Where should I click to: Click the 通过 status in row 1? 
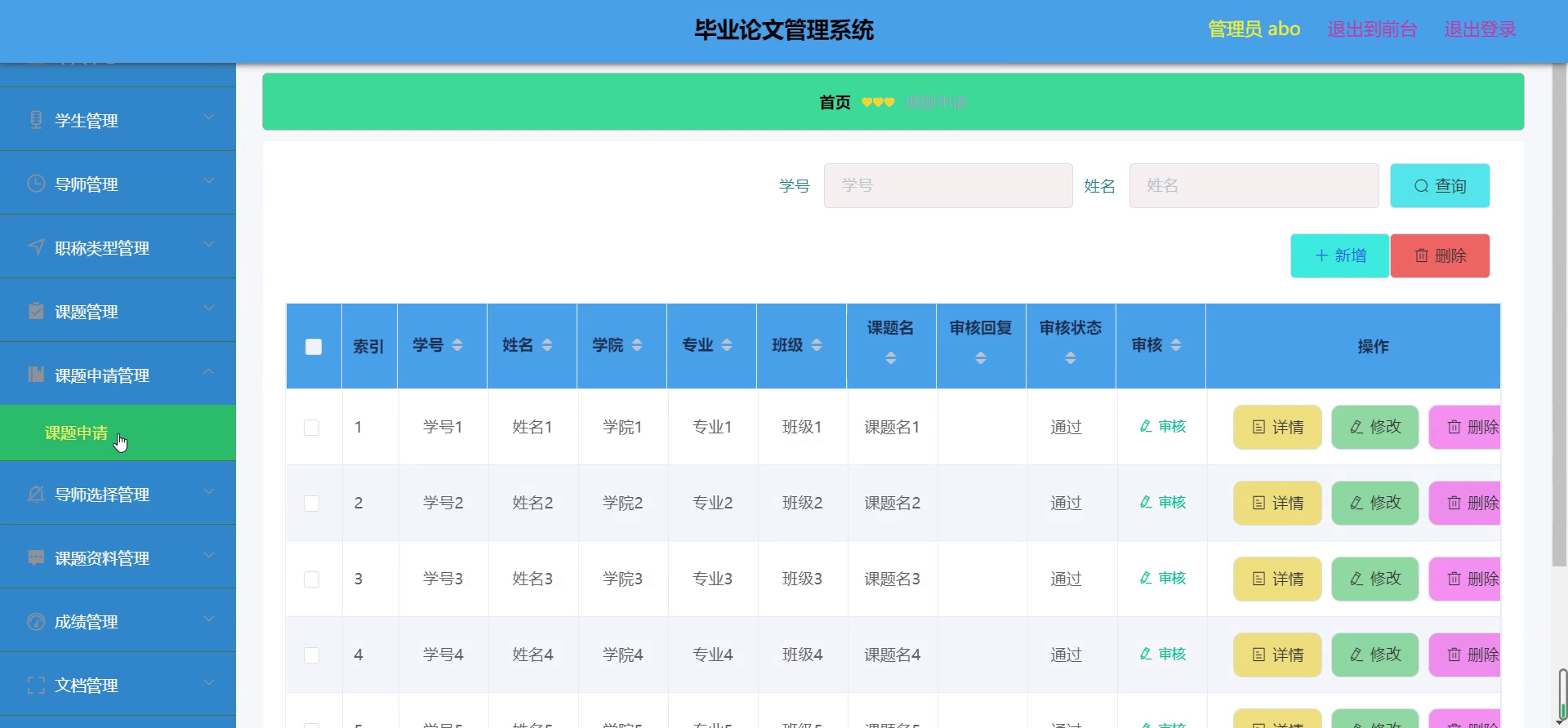point(1066,427)
